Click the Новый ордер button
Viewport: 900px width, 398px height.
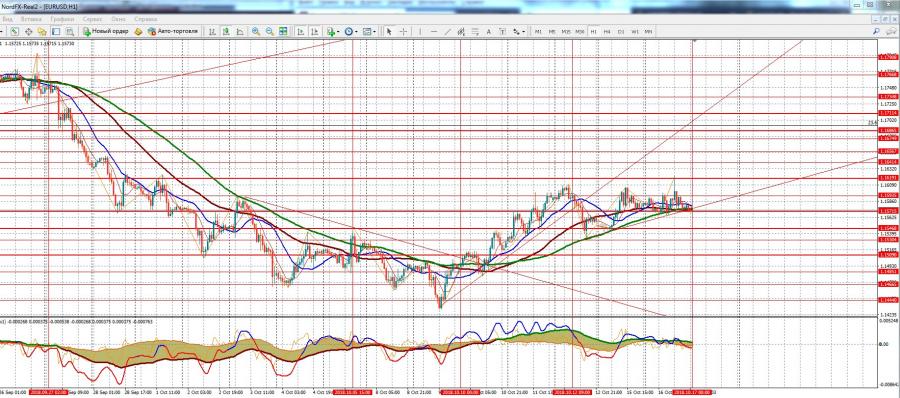[x=107, y=32]
